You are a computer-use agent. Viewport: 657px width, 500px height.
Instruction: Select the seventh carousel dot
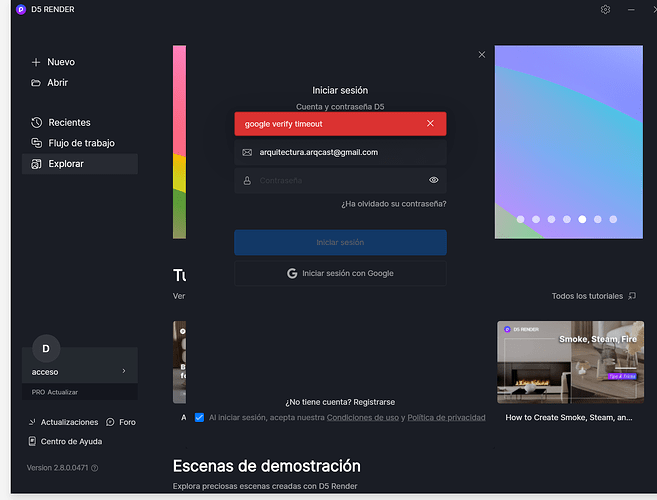[x=613, y=219]
